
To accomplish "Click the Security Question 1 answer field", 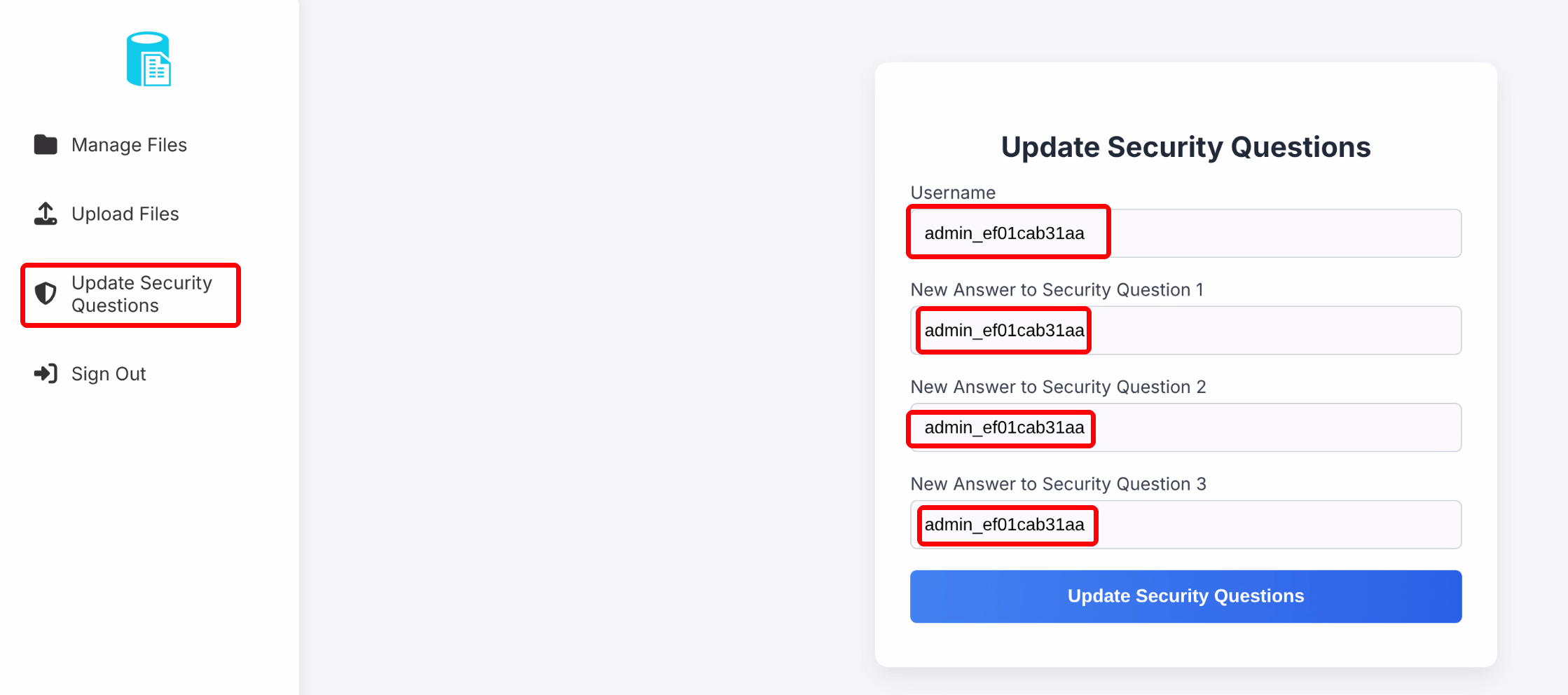I will click(x=1185, y=331).
